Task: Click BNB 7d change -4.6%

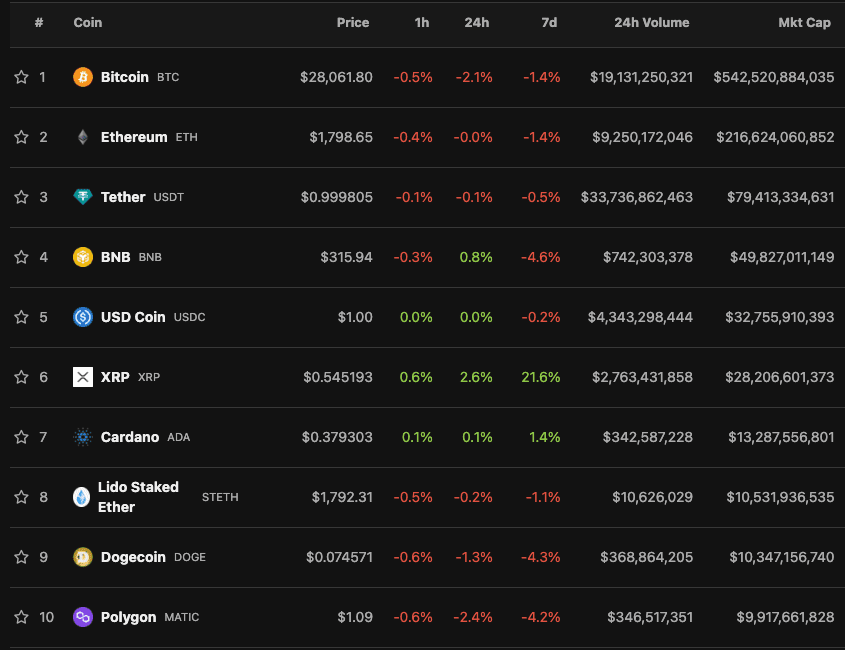Action: coord(541,257)
